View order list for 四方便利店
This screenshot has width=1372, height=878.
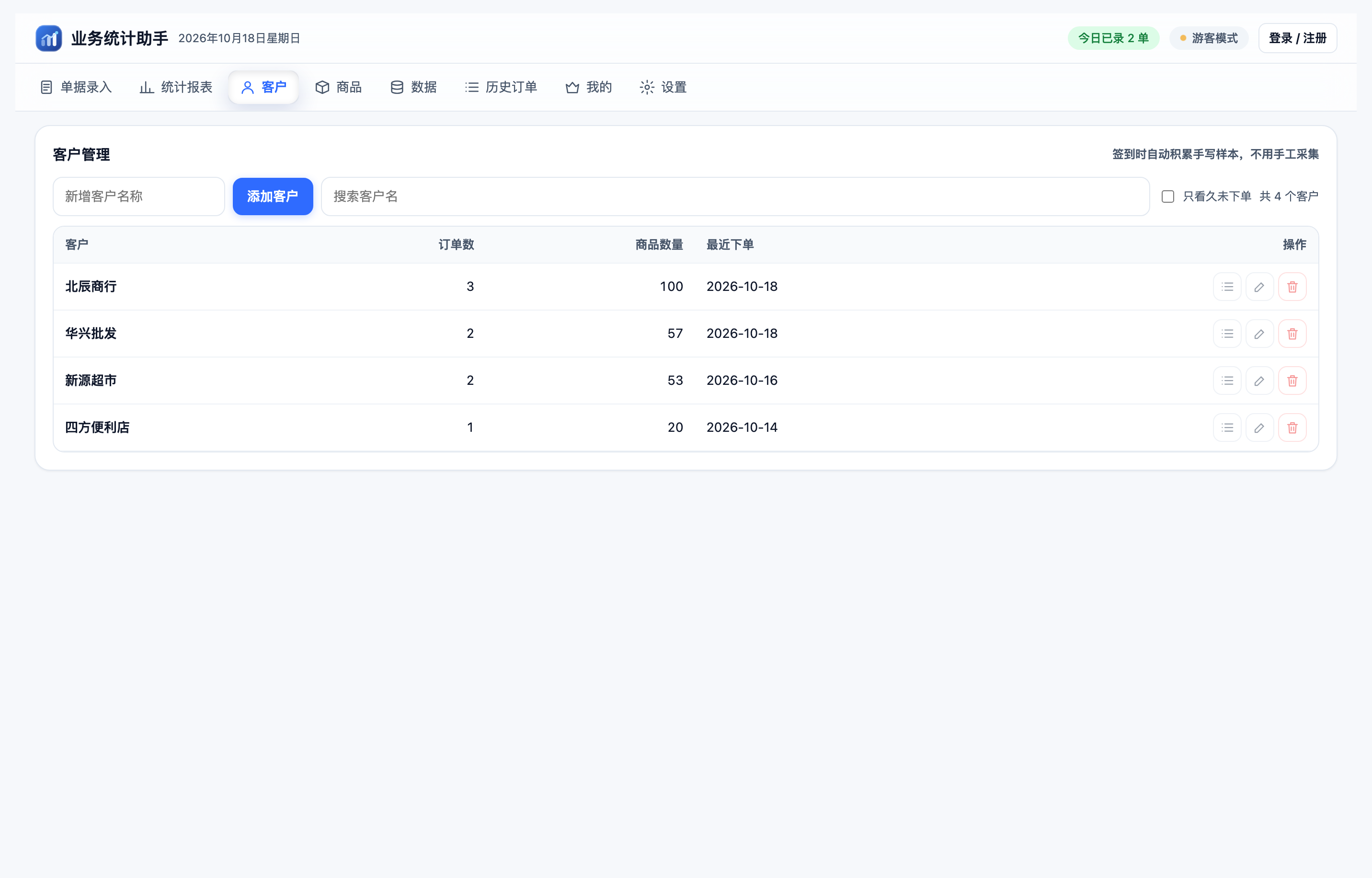click(x=1227, y=427)
